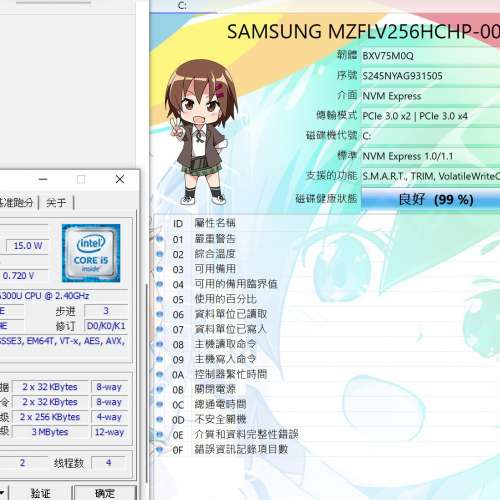Click the firmware field showing BXV75M0Q
The width and height of the screenshot is (500, 500).
(x=431, y=56)
